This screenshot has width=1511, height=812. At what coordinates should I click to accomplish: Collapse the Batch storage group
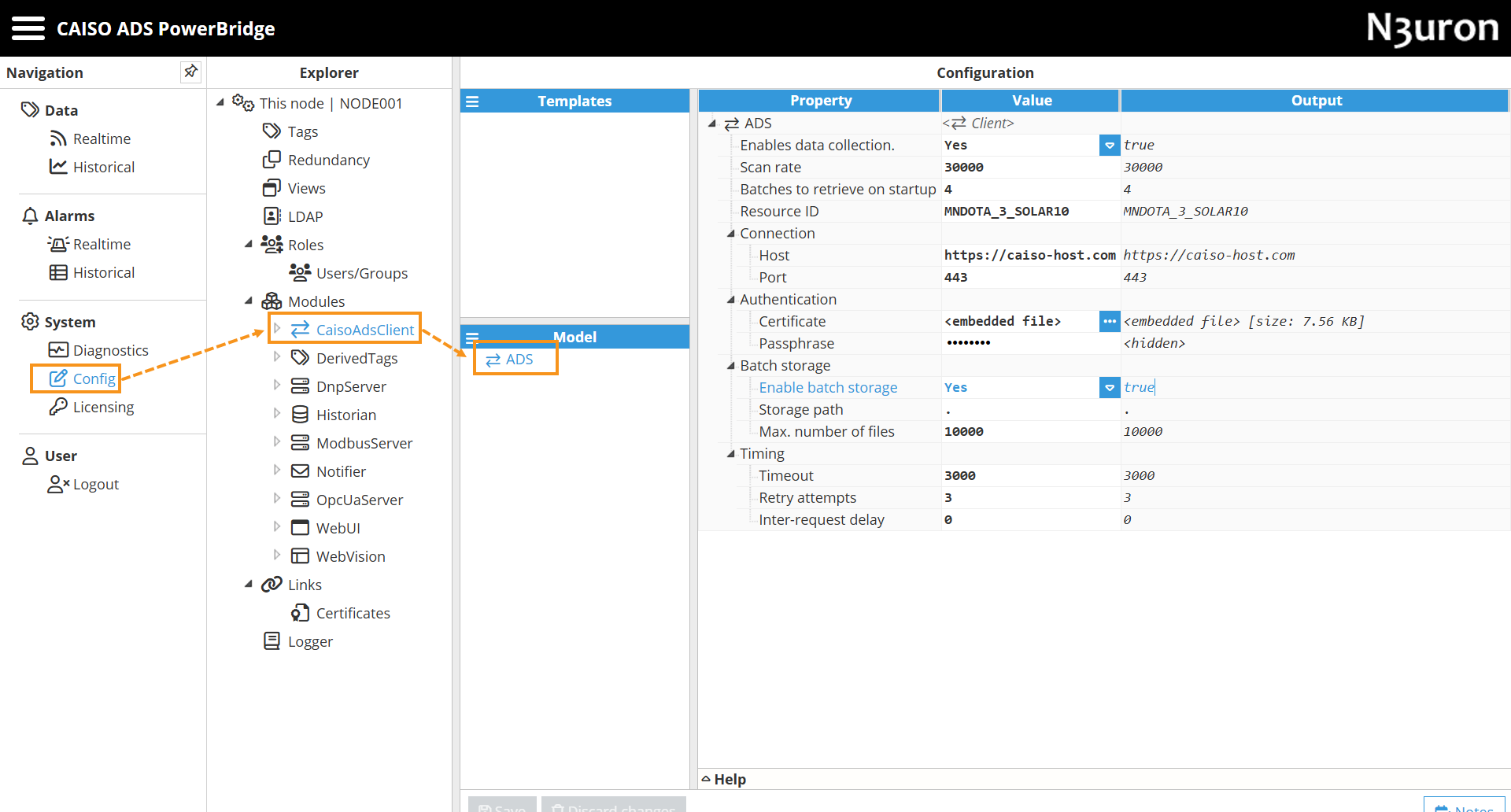731,365
